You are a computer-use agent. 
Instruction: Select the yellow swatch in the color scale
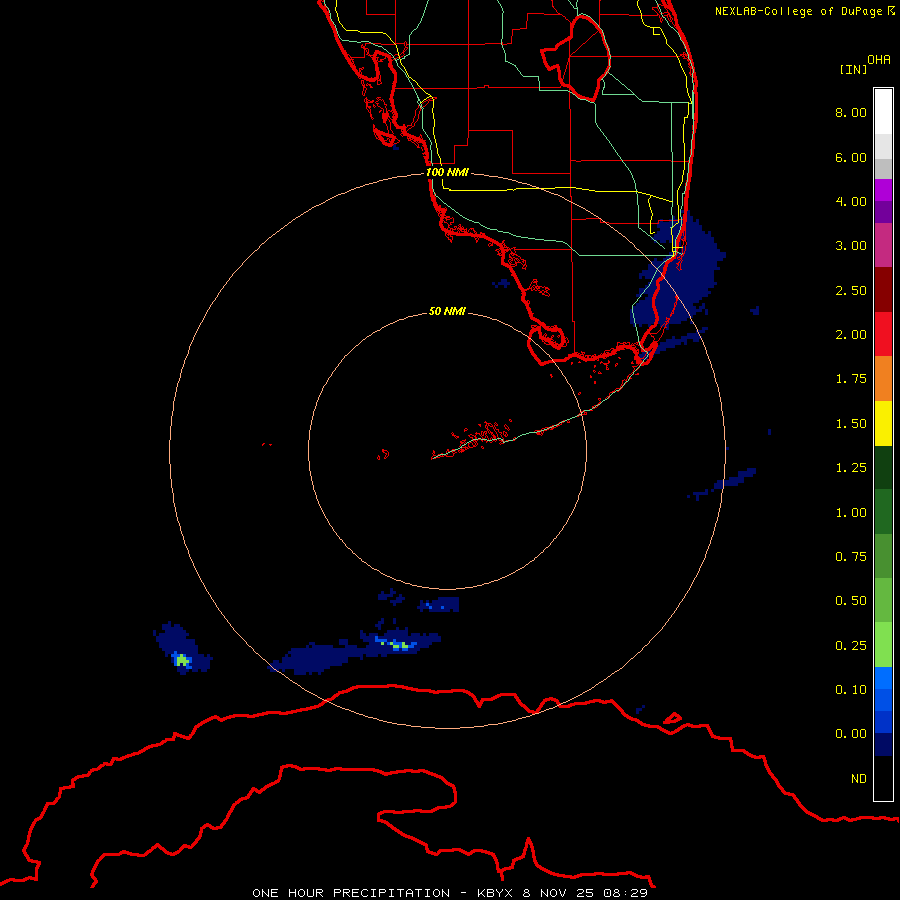click(x=883, y=424)
